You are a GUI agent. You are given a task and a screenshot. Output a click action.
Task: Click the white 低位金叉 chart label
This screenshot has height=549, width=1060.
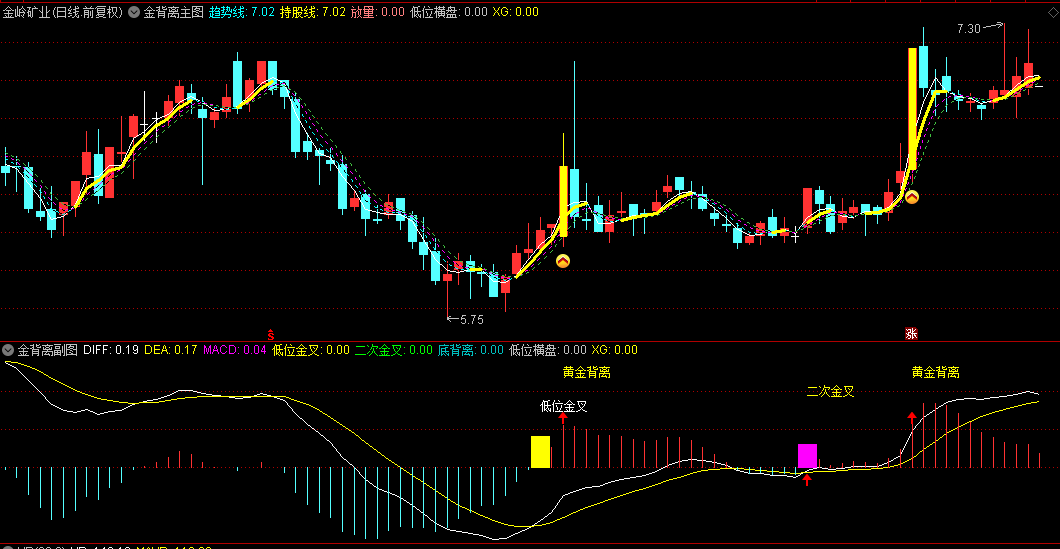pyautogui.click(x=563, y=406)
